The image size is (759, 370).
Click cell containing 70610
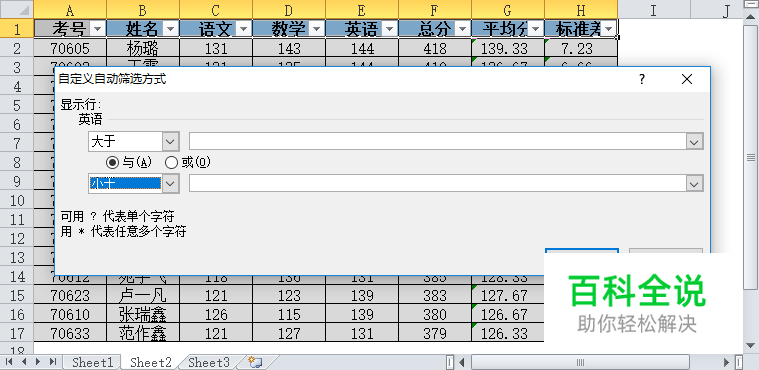(70, 314)
